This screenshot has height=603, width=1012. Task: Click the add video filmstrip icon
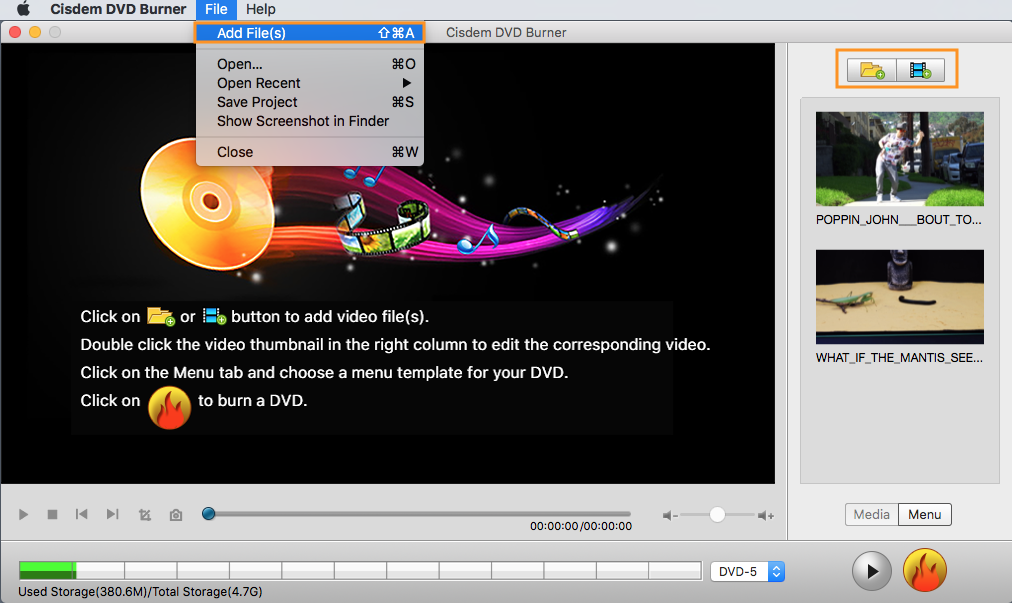(920, 70)
